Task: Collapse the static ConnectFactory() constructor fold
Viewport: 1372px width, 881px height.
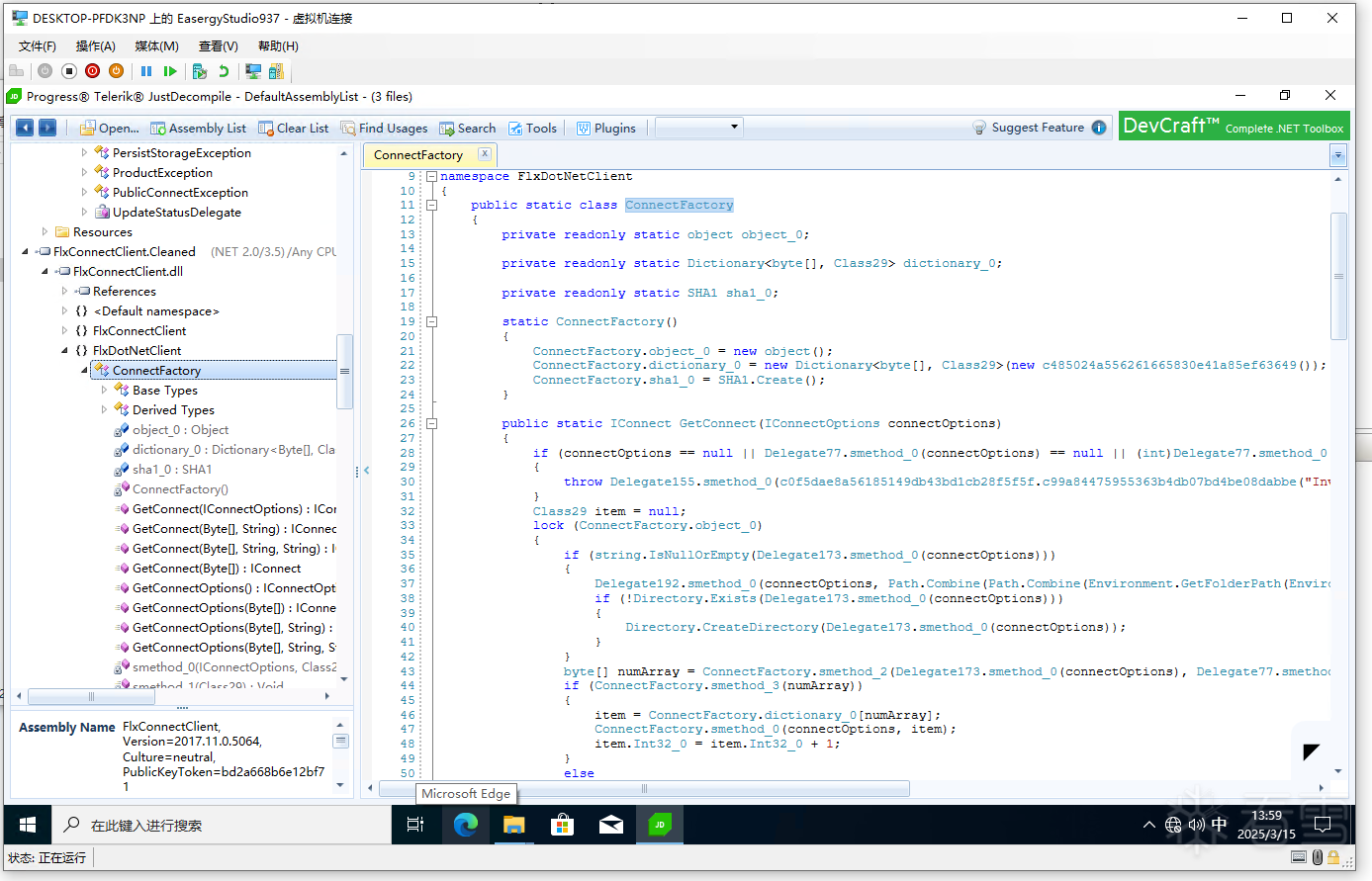Action: point(432,321)
